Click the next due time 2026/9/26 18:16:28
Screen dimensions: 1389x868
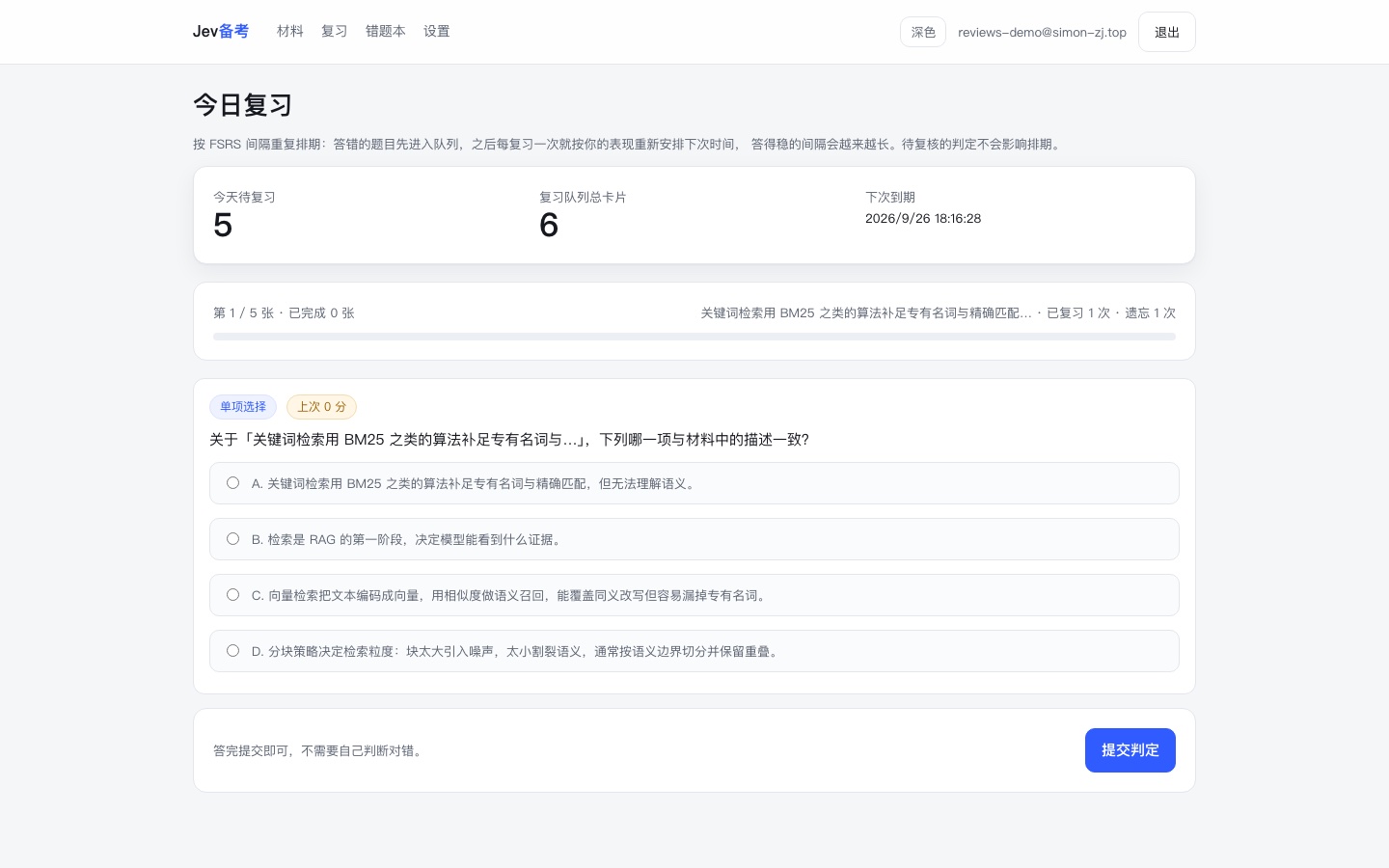point(923,219)
